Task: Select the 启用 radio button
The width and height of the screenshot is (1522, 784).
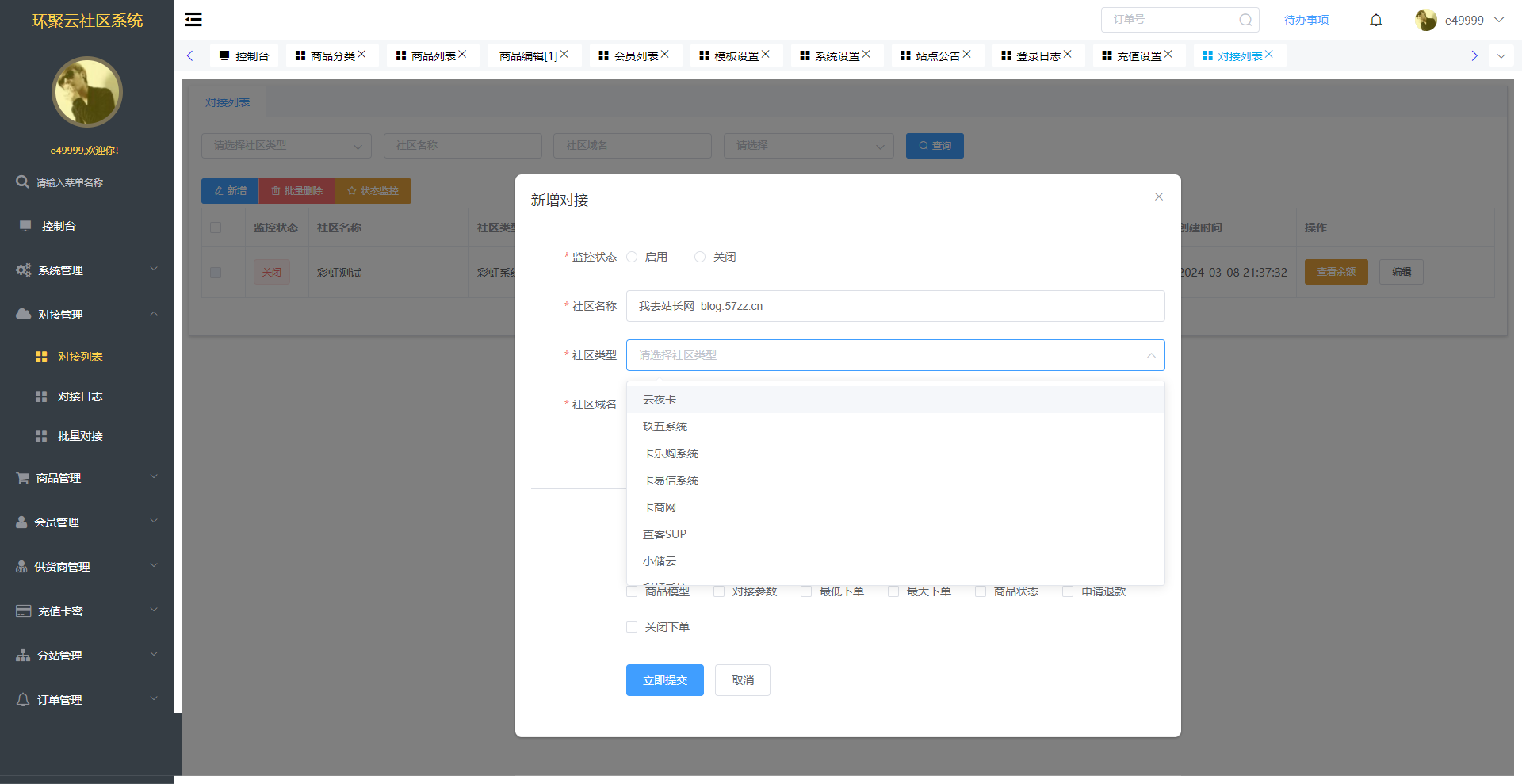Action: click(x=632, y=257)
